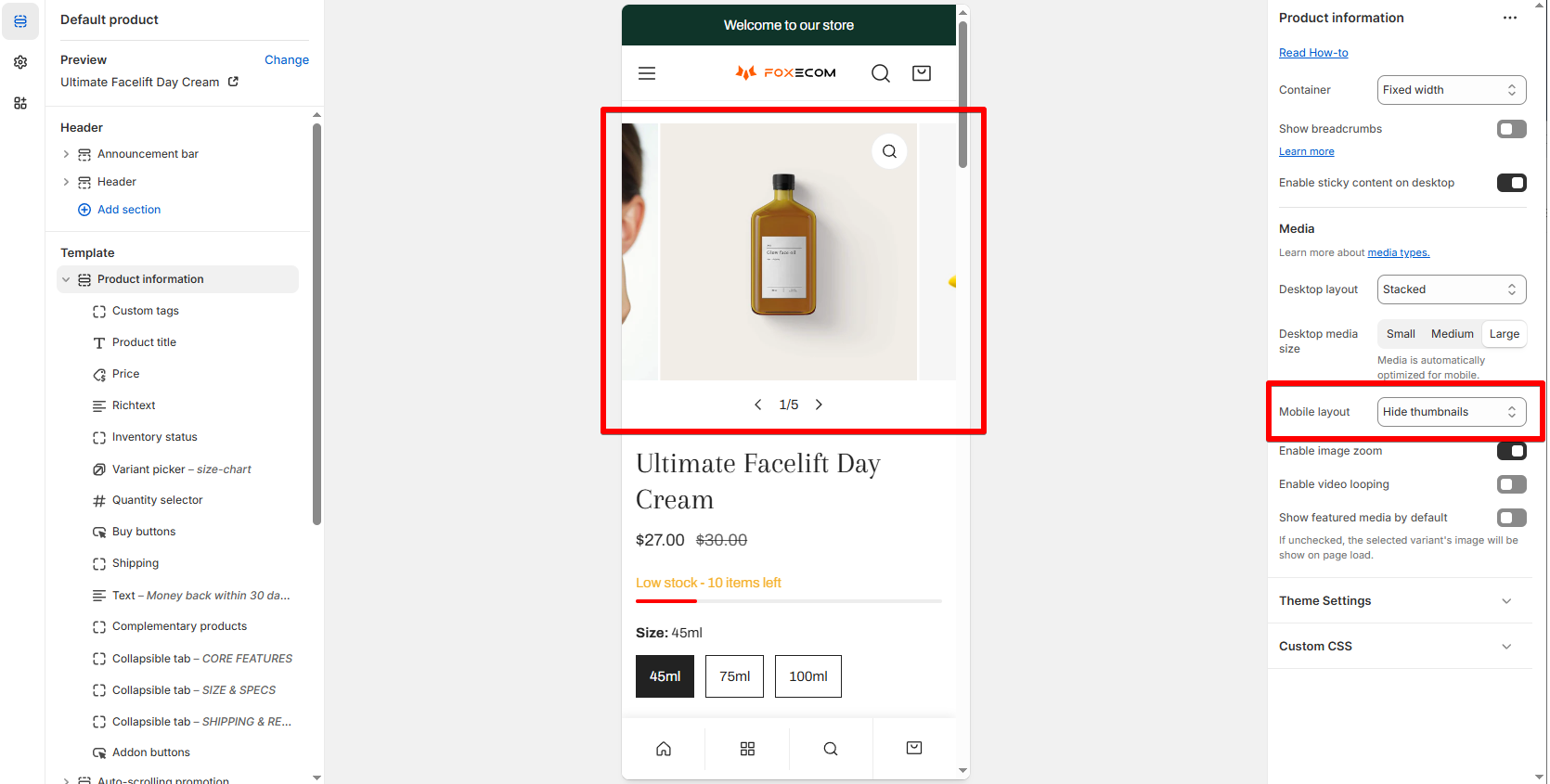
Task: Open the Read How-to link
Action: [x=1313, y=53]
